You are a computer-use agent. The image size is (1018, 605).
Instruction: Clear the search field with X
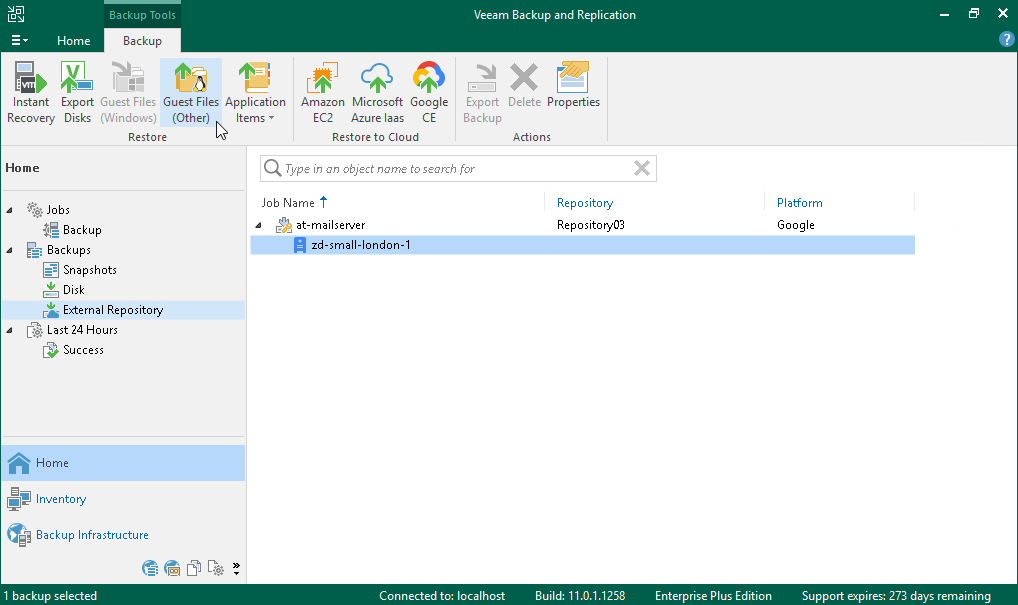[641, 169]
